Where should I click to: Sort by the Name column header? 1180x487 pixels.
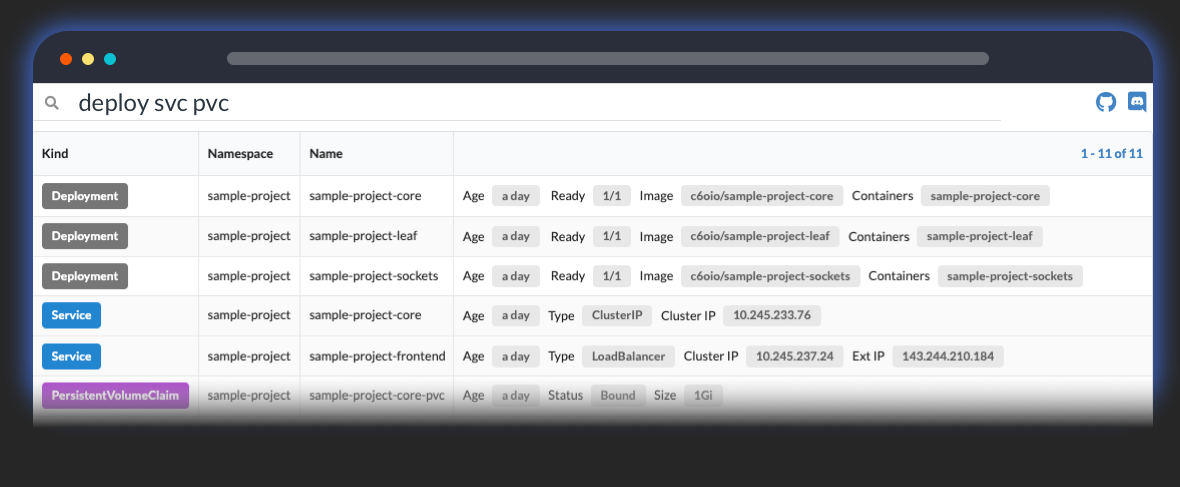(326, 154)
